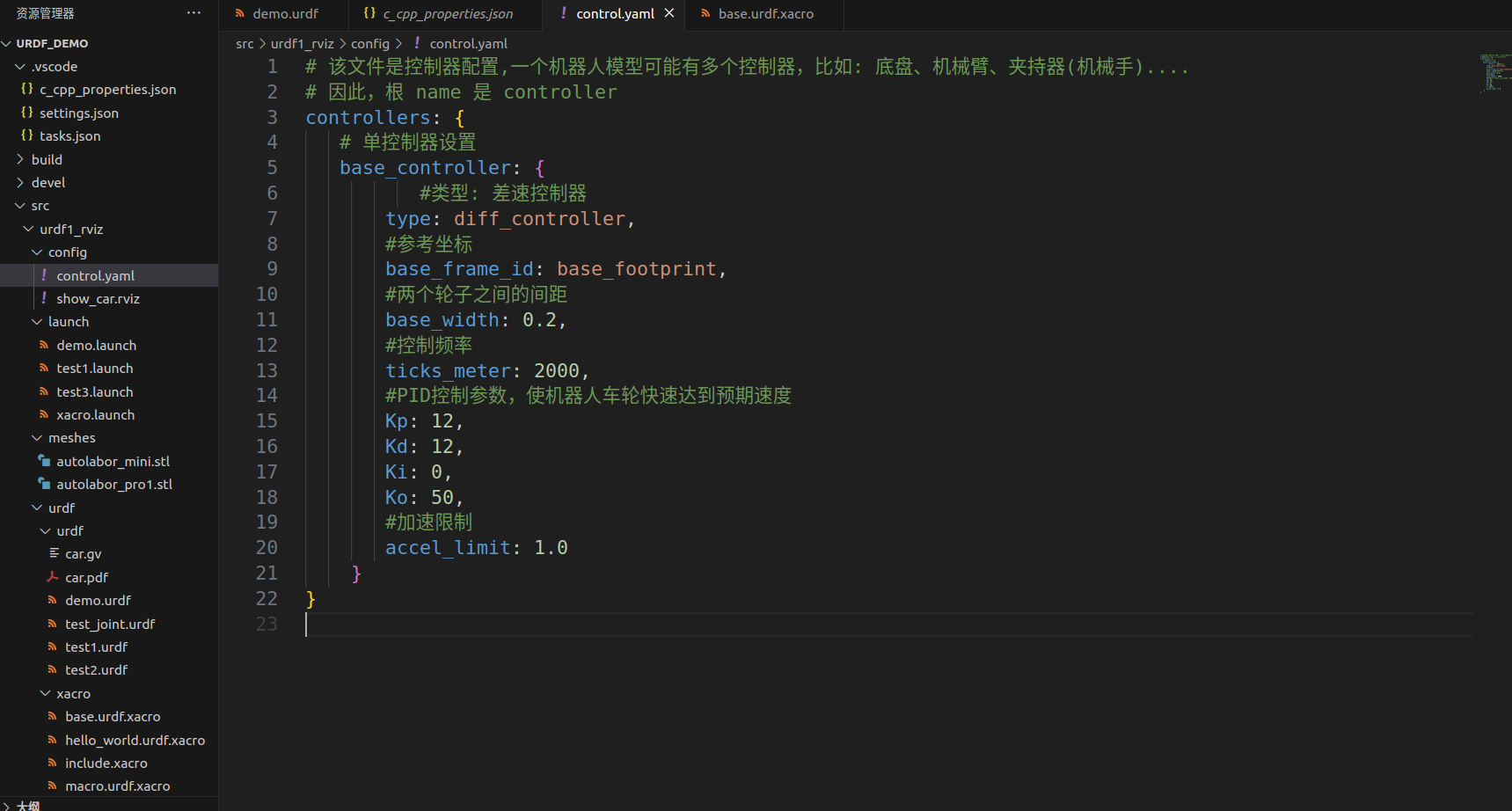Collapse the meshes folder
Image resolution: width=1512 pixels, height=811 pixels.
coord(35,437)
